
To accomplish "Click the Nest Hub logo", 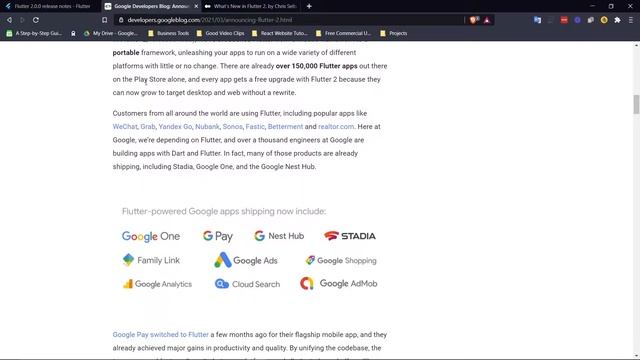I will pos(279,236).
